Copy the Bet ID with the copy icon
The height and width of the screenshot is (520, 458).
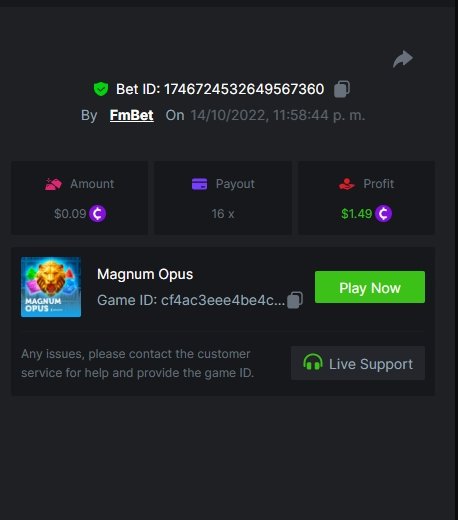342,89
